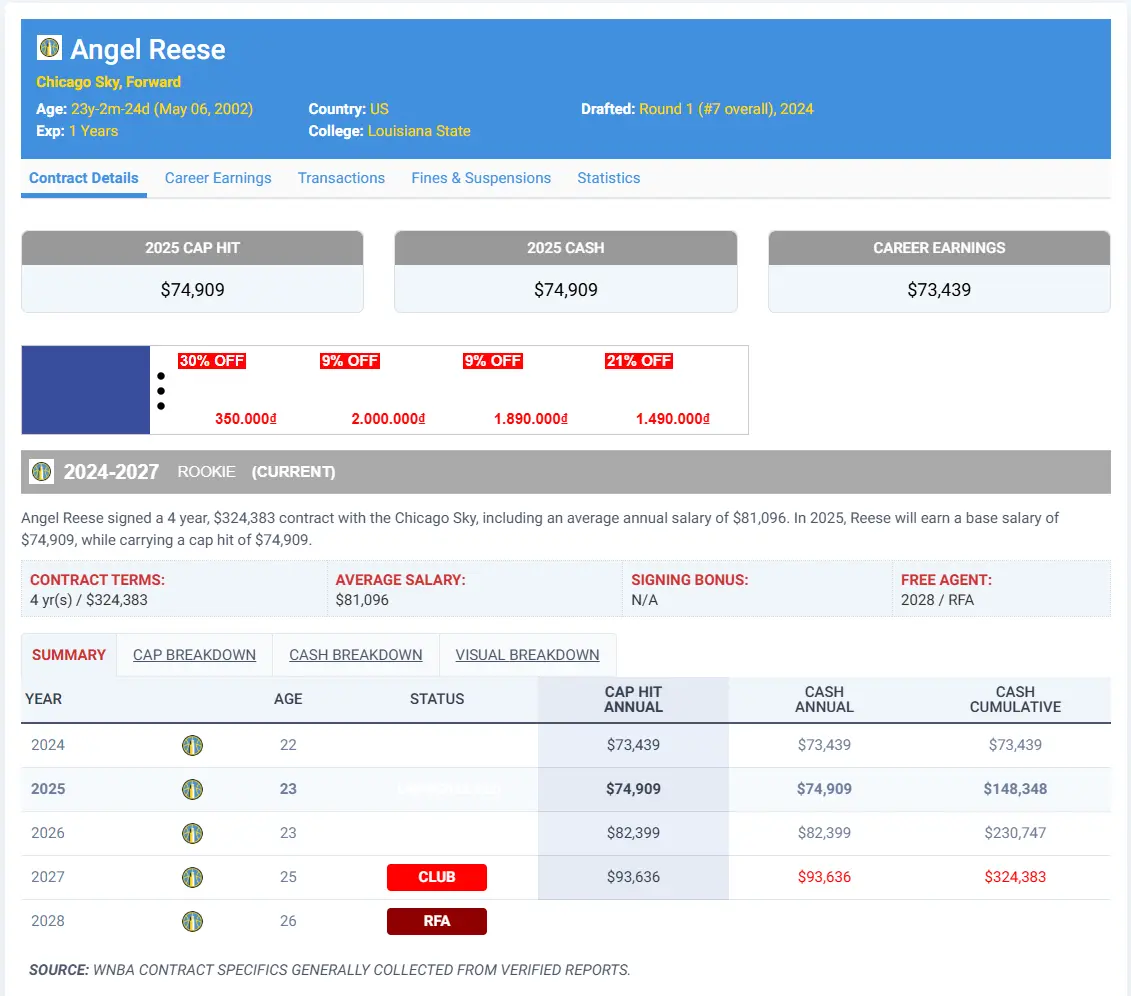Click Chicago Sky logo in 2025 row
Viewport: 1131px width, 996px height.
[192, 789]
